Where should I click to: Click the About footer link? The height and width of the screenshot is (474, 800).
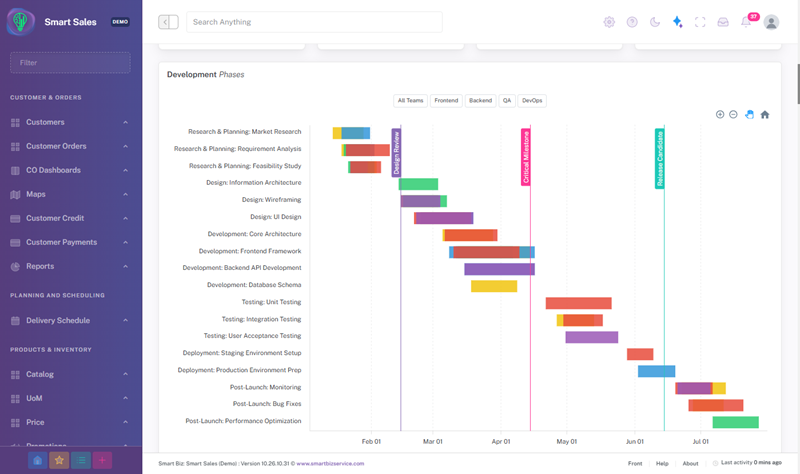click(x=690, y=463)
